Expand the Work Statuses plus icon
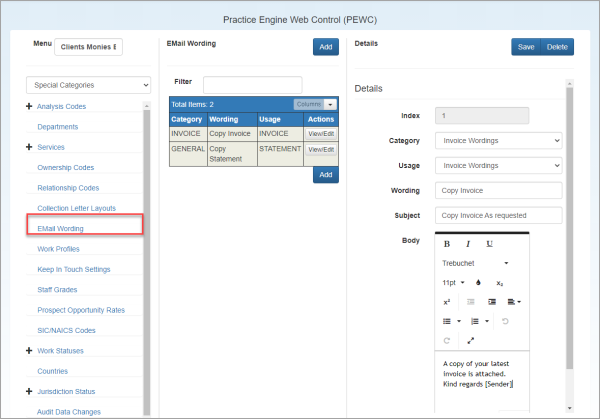600x419 pixels. point(29,351)
